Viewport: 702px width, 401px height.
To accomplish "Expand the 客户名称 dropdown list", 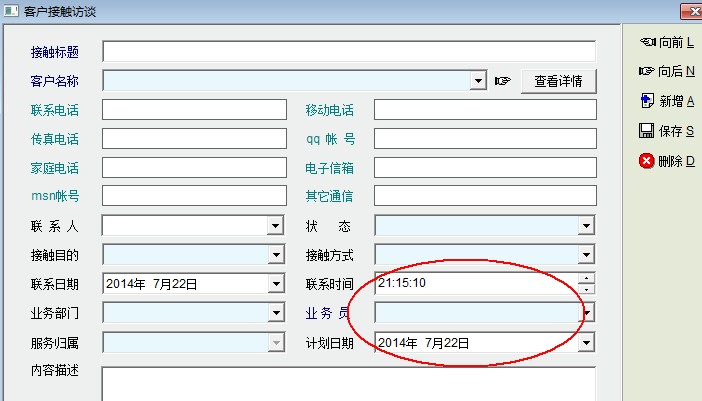I will pos(479,81).
